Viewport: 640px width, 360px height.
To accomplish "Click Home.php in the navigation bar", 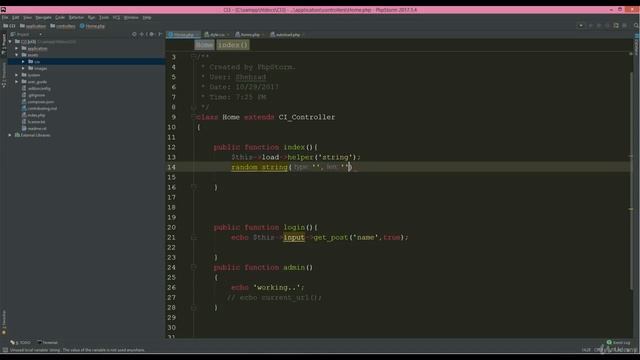I will pyautogui.click(x=93, y=26).
